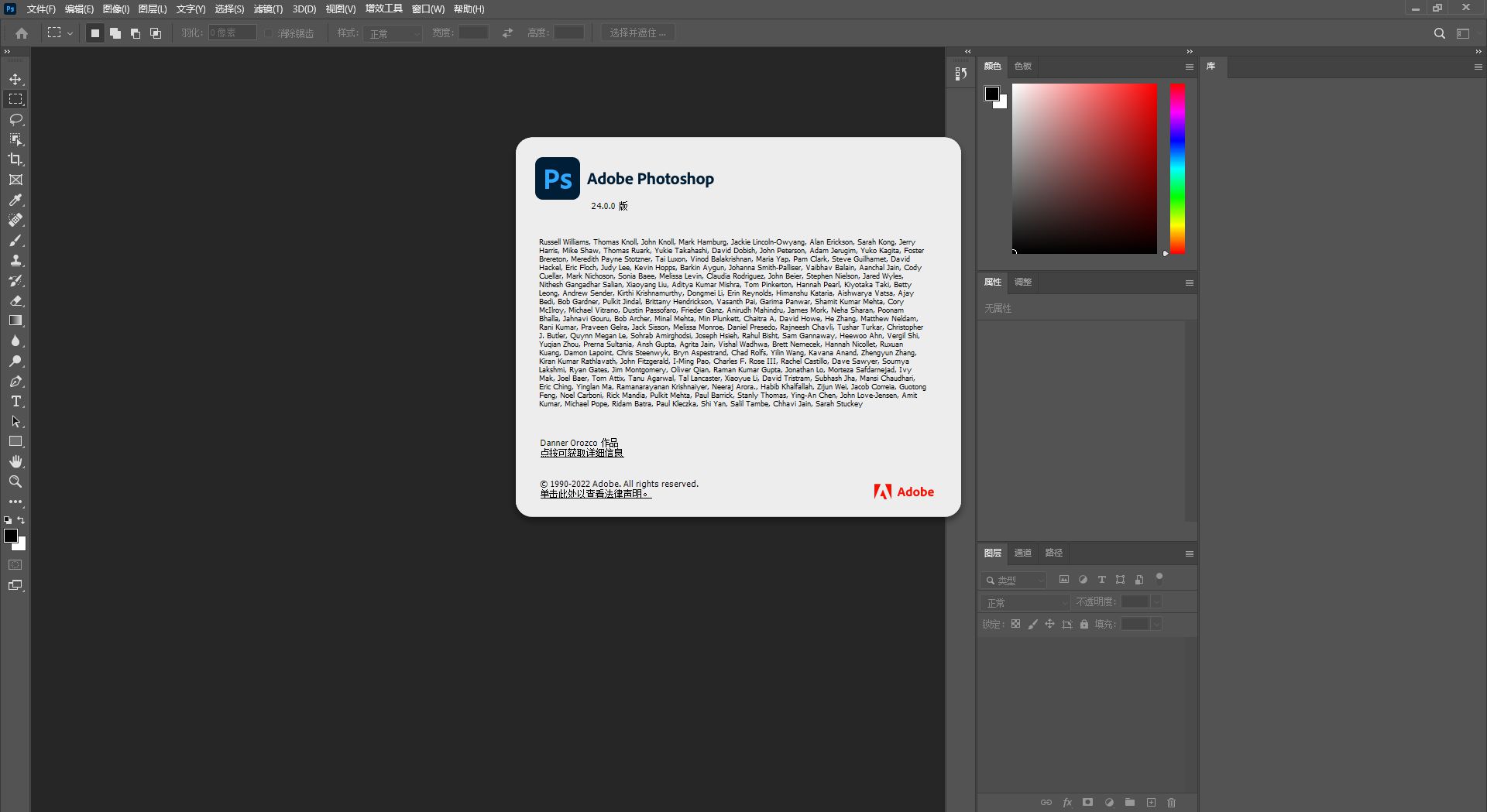Select the Crop tool
1487x812 pixels.
pos(15,159)
